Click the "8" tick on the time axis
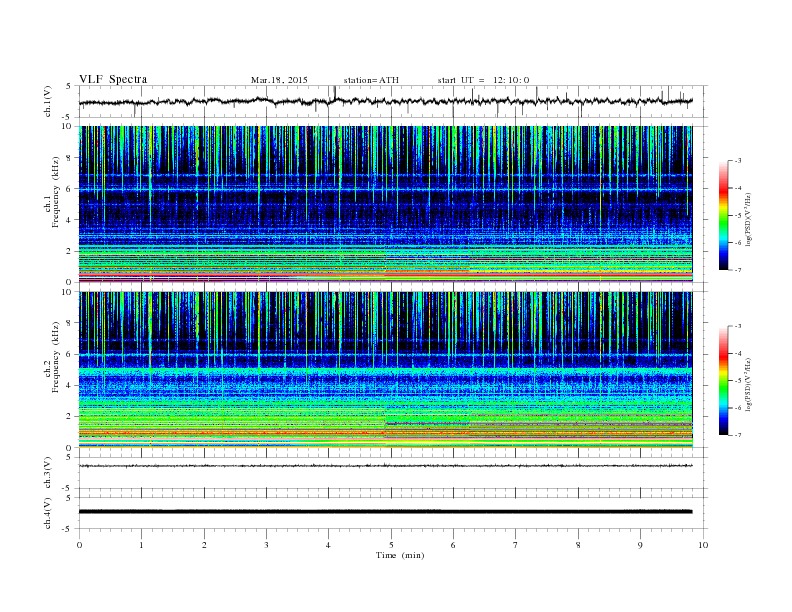The width and height of the screenshot is (792, 612). pyautogui.click(x=578, y=545)
